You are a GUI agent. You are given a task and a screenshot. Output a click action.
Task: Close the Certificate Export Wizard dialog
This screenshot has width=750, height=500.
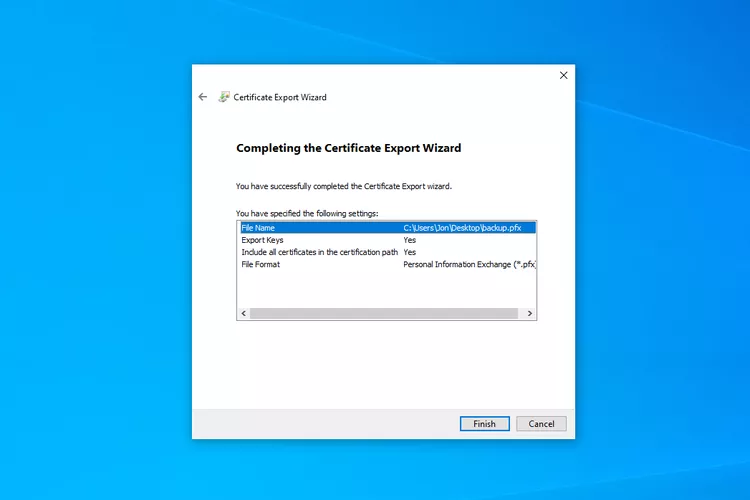pos(563,75)
